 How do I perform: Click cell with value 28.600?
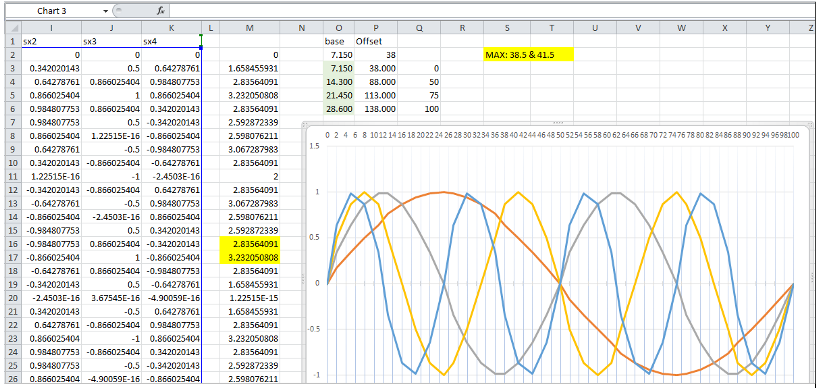tap(339, 108)
